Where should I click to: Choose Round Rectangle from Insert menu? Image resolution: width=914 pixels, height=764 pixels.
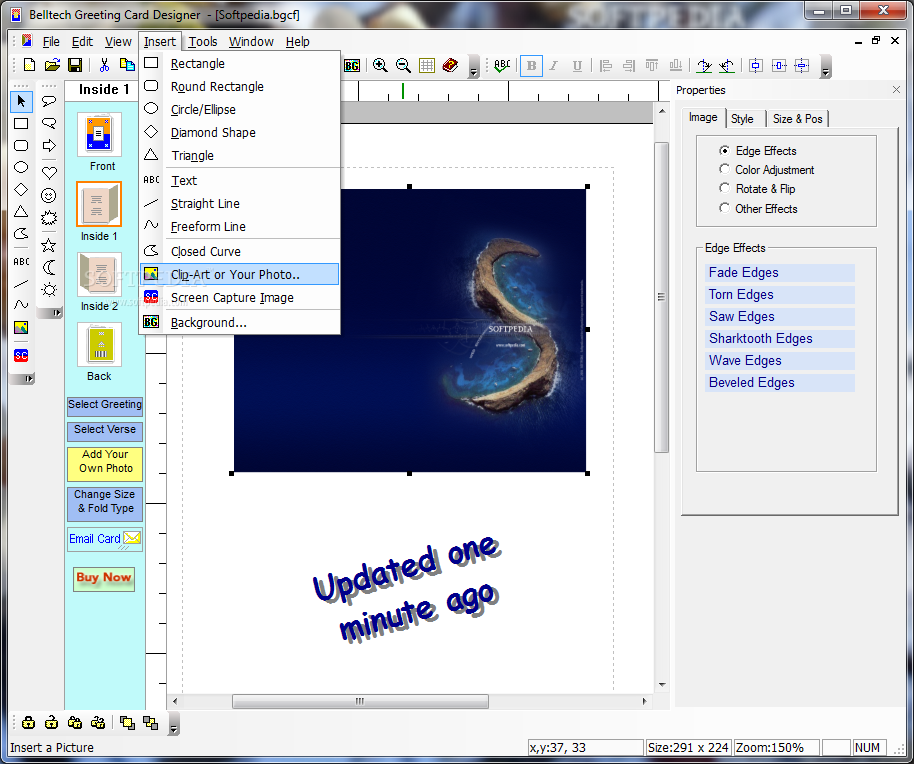[x=239, y=86]
